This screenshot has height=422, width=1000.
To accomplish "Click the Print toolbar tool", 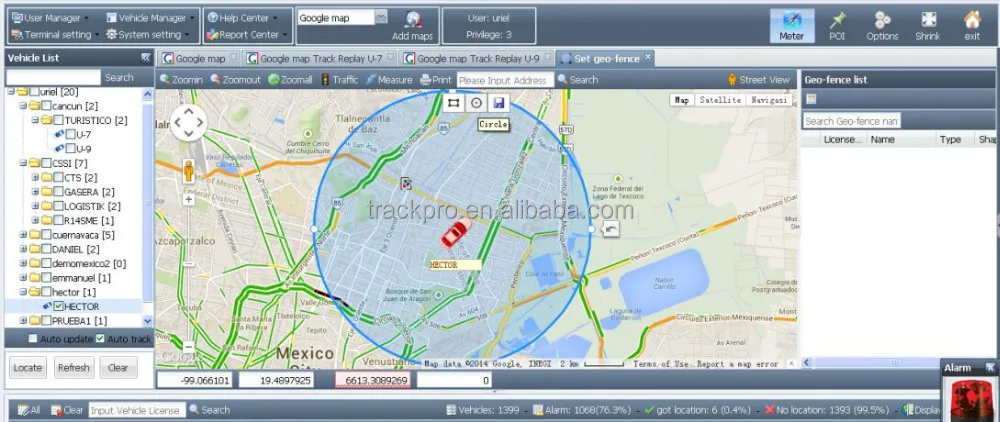I will (x=436, y=80).
